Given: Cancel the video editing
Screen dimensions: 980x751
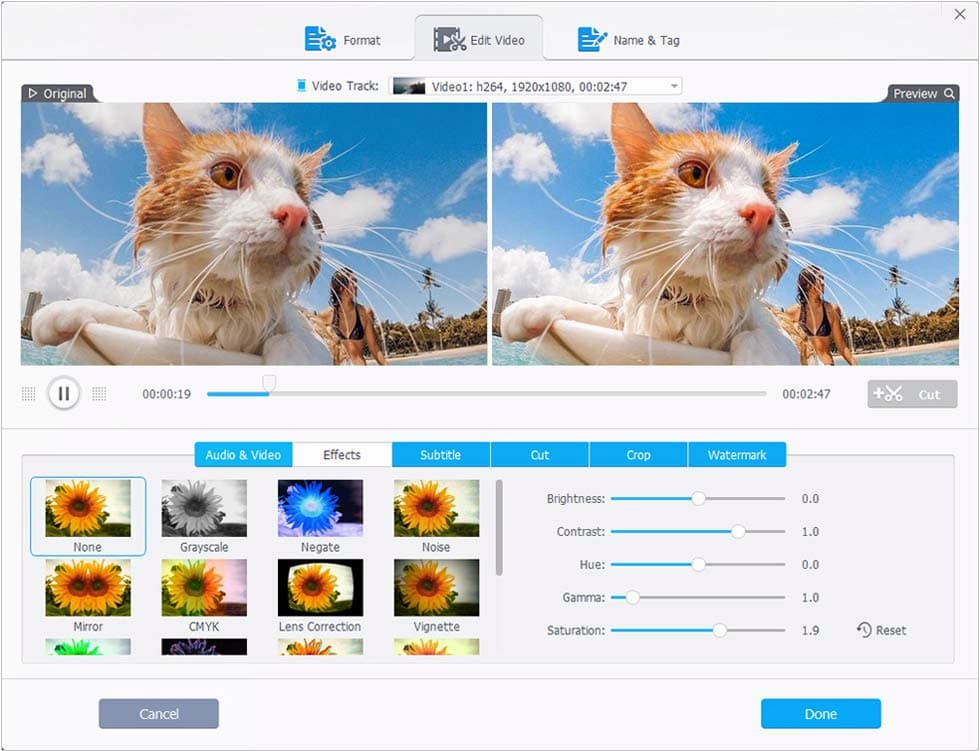Looking at the screenshot, I should [x=158, y=713].
